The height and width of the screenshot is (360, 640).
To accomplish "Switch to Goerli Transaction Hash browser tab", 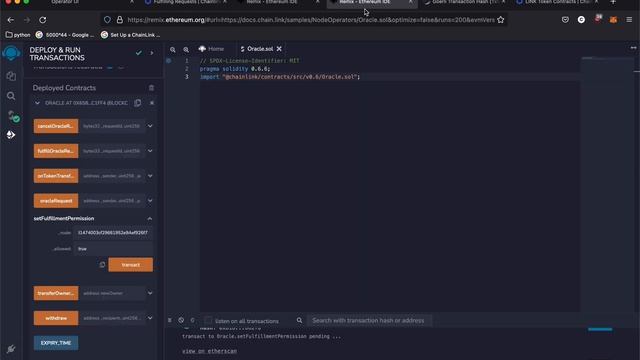I will 464,2.
